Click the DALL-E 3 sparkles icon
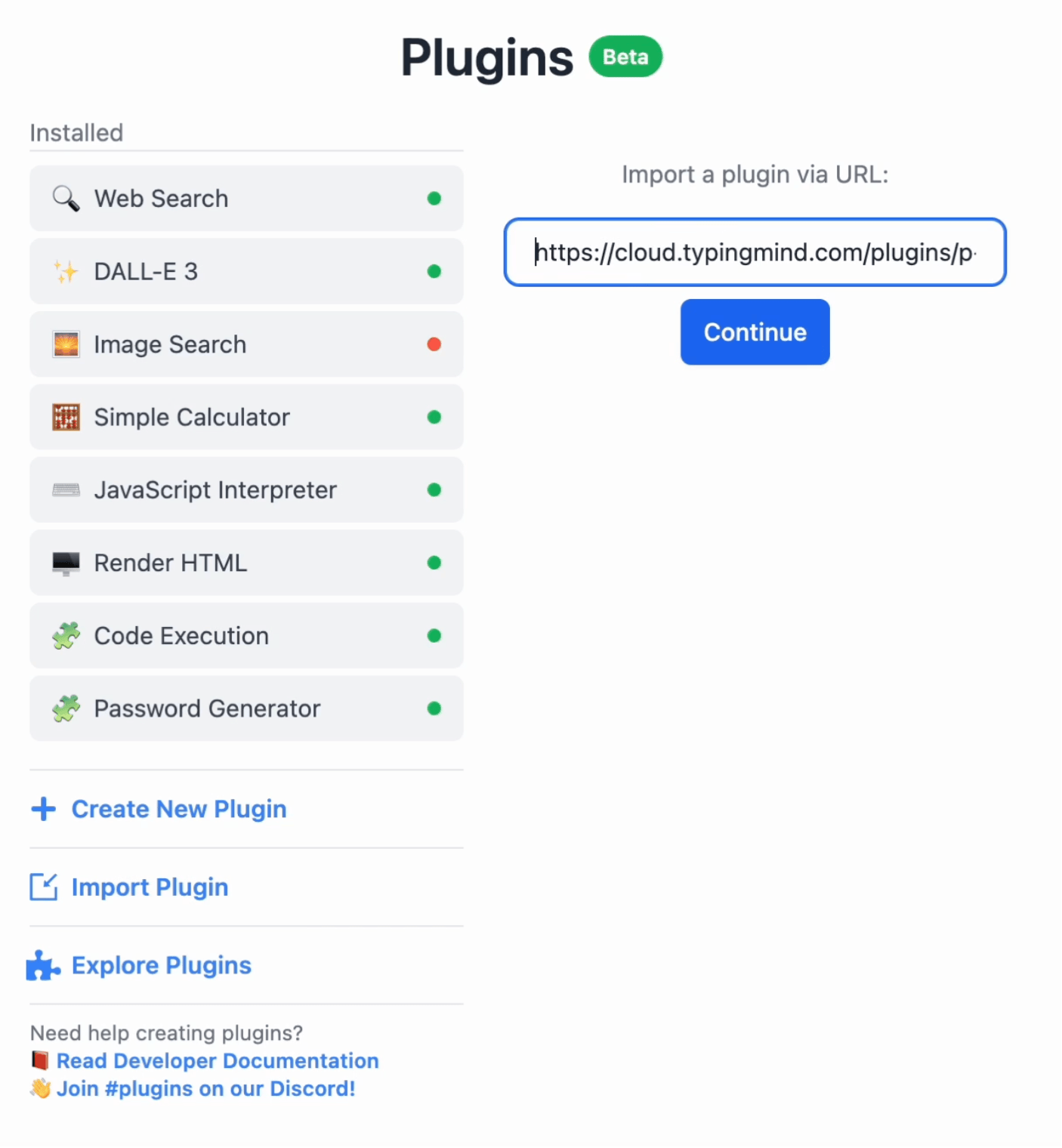 click(66, 271)
